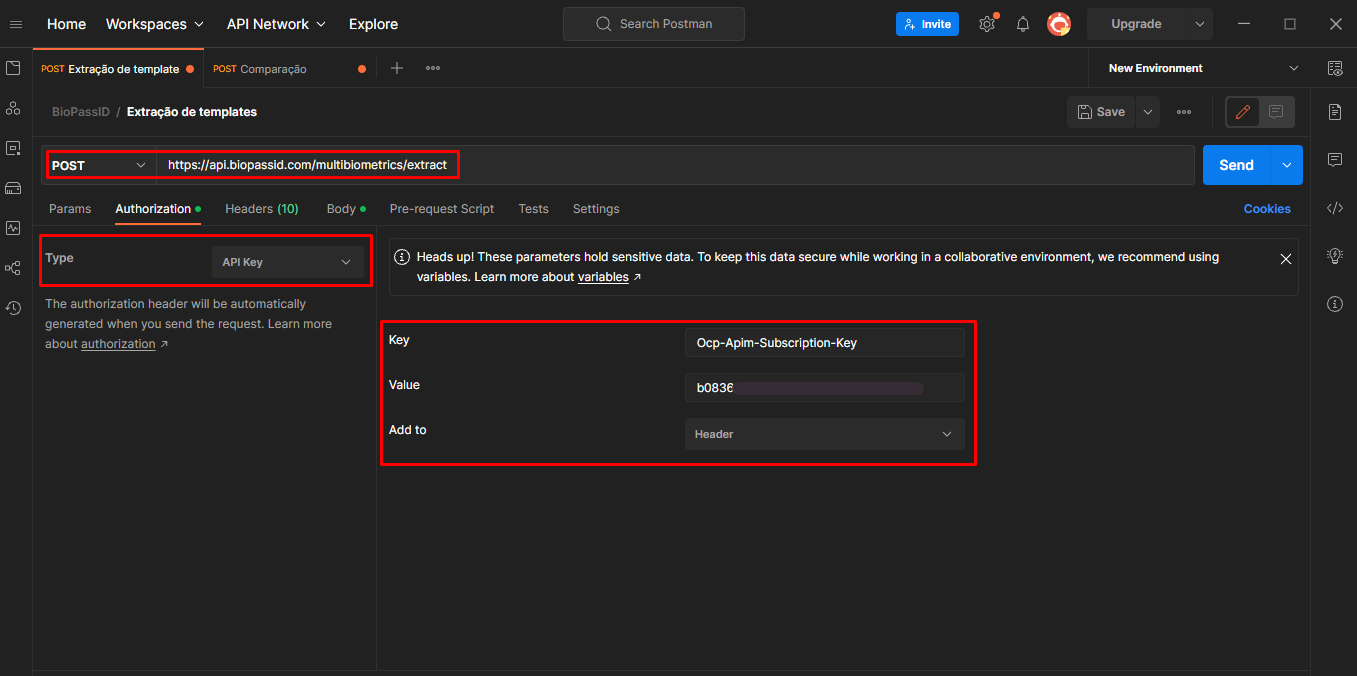Open Collections in the left sidebar
The image size is (1357, 676).
point(13,68)
